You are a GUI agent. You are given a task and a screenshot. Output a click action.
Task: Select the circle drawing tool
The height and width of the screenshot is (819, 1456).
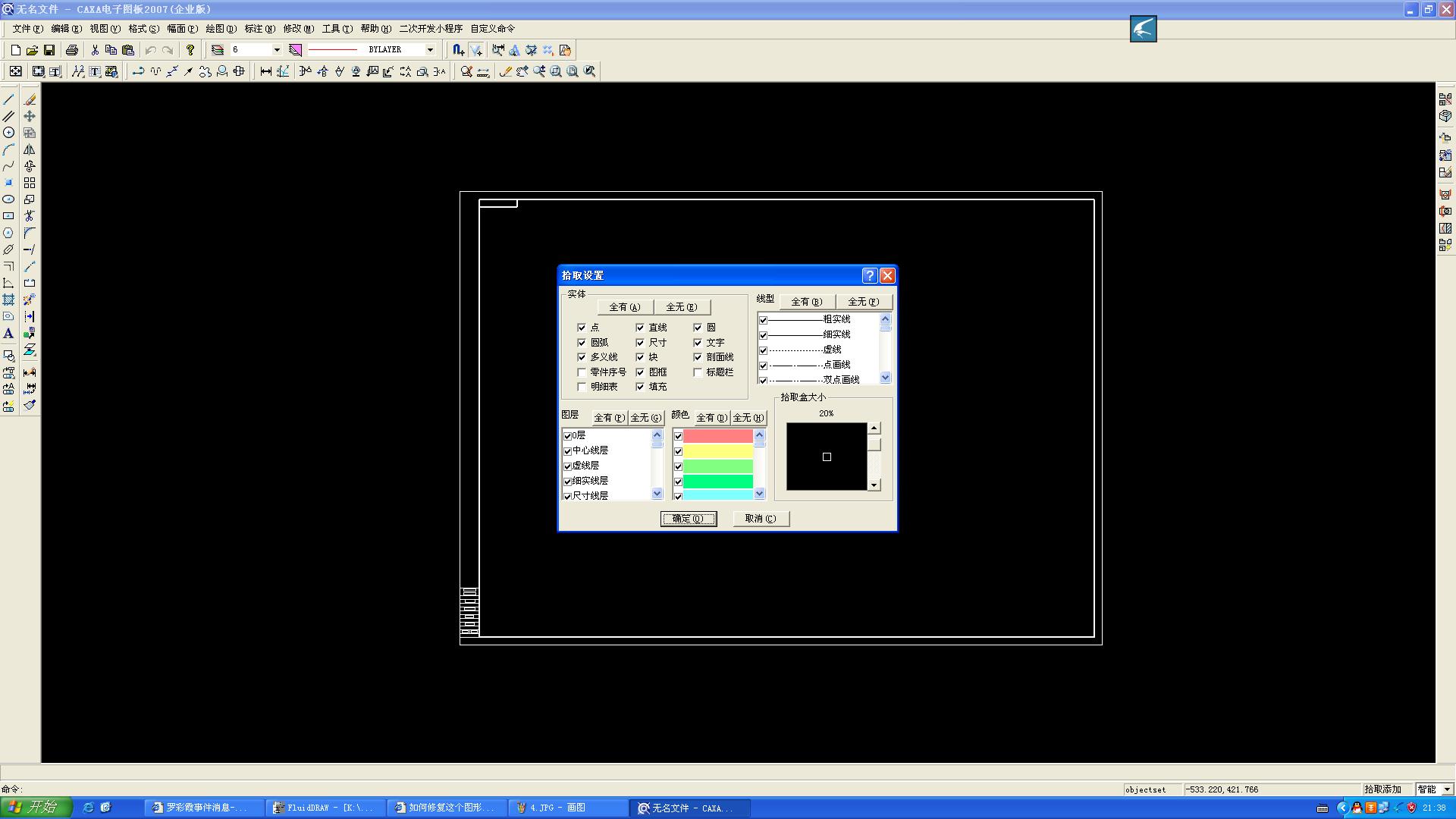(9, 133)
